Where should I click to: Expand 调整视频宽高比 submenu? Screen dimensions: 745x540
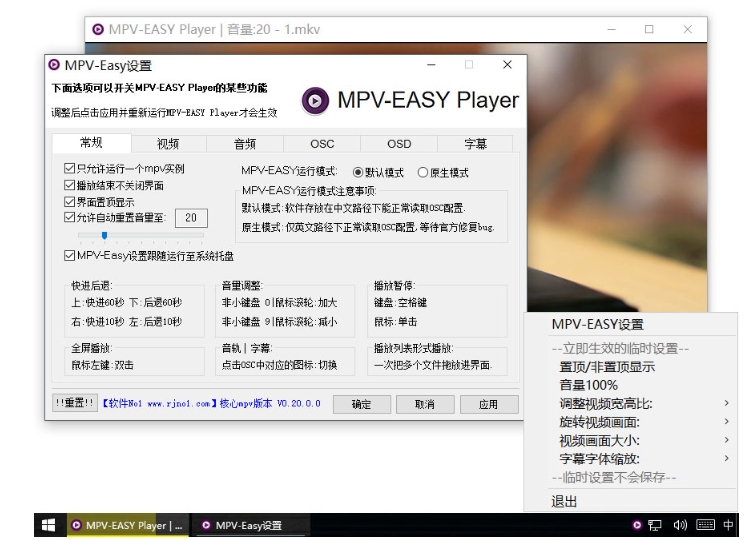click(x=630, y=404)
